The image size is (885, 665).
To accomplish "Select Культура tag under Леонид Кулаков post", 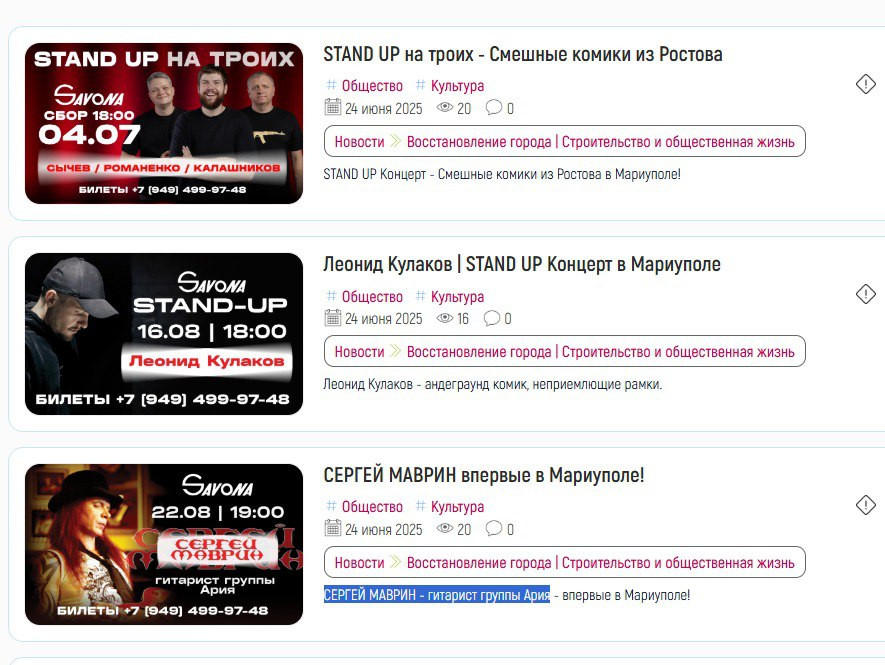I will click(x=457, y=296).
